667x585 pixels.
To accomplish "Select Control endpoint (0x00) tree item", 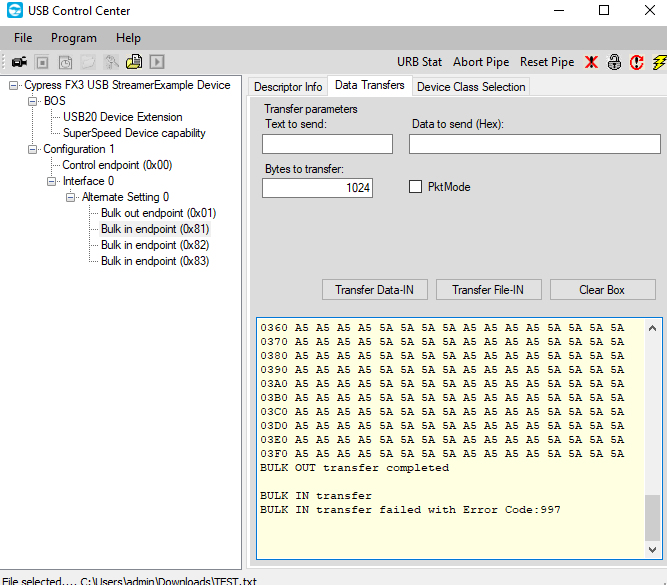I will (117, 165).
